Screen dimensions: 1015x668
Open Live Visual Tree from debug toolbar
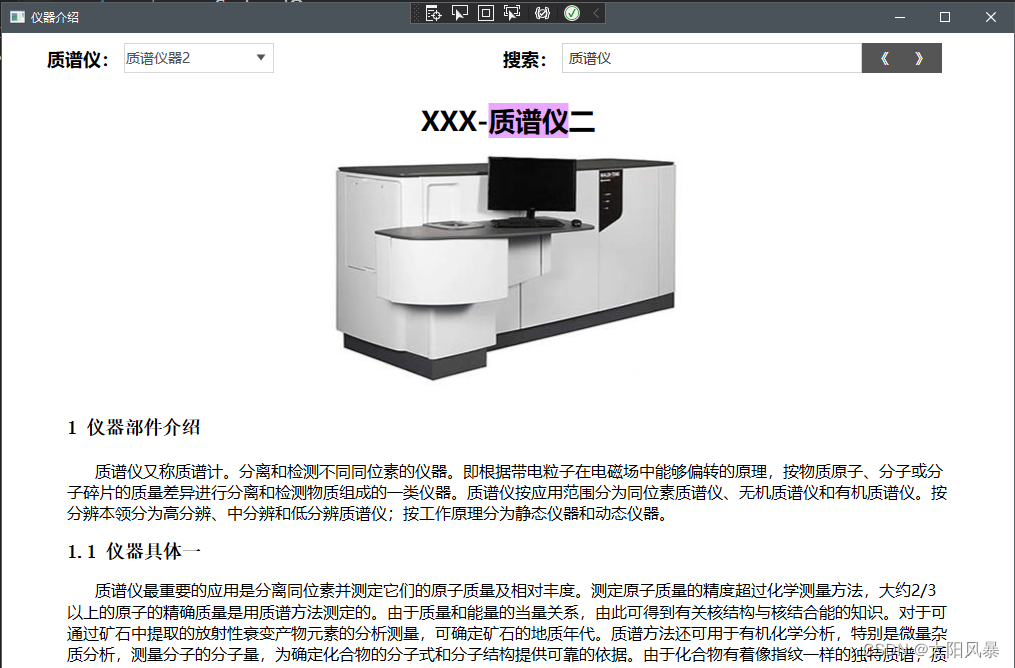pyautogui.click(x=433, y=13)
